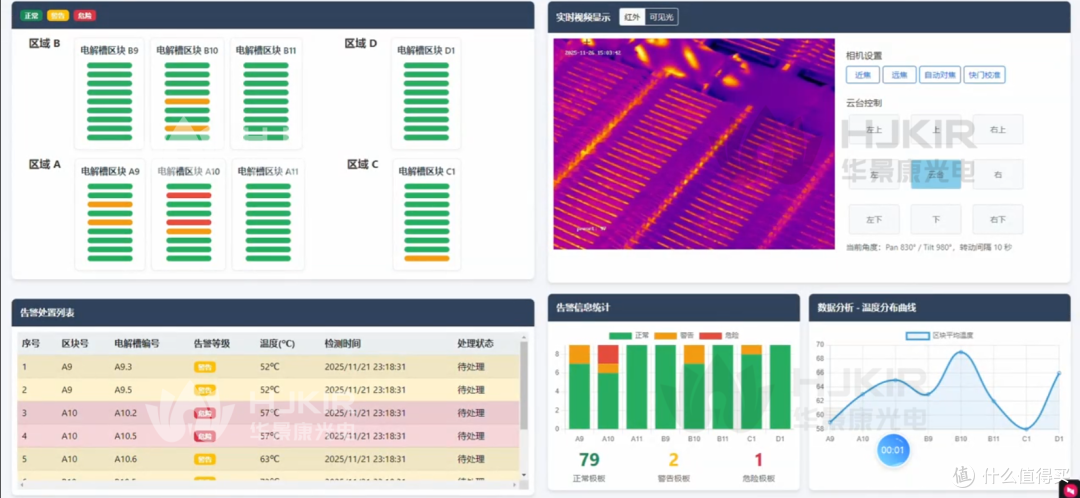Click alarm table horizontal scrollbar left arrow
This screenshot has height=498, width=1080.
pyautogui.click(x=21, y=484)
